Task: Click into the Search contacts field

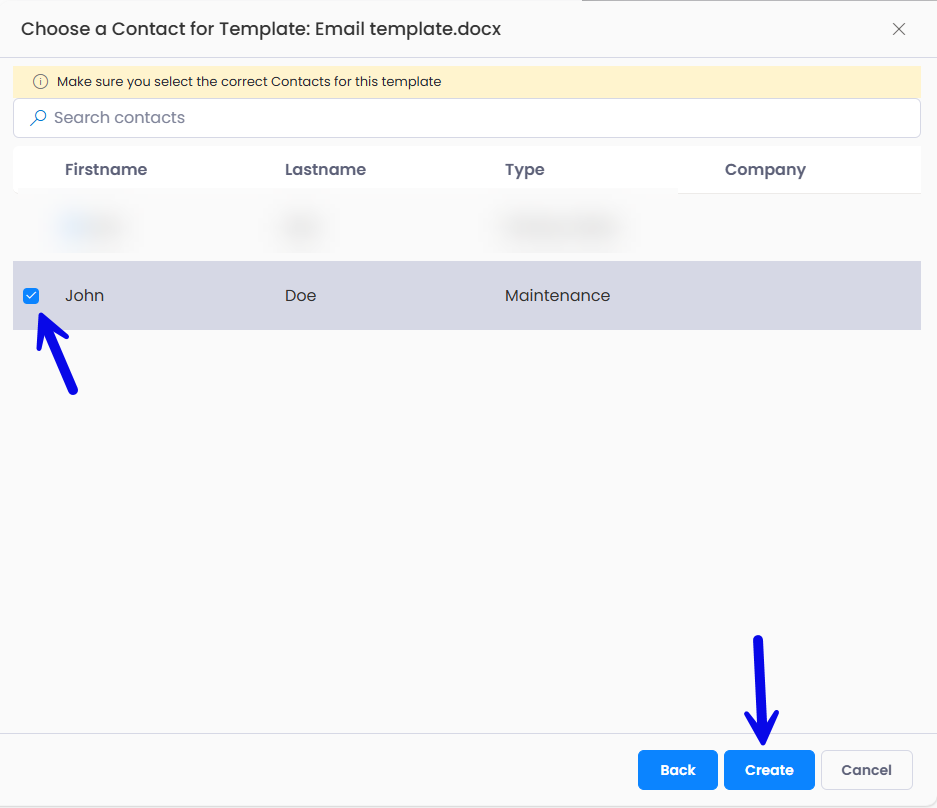Action: coord(467,118)
